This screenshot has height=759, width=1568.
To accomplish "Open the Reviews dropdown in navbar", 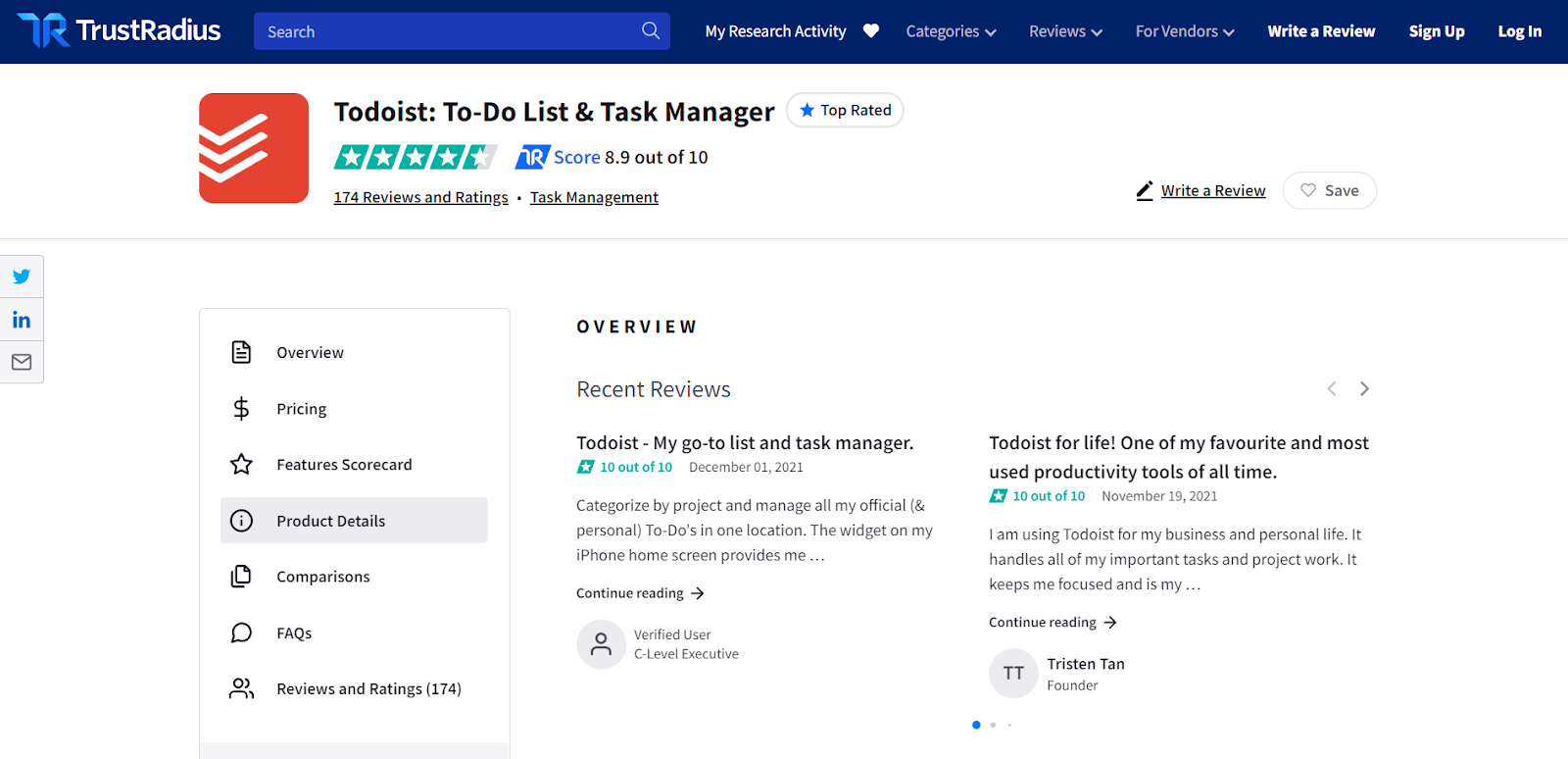I will pyautogui.click(x=1065, y=31).
